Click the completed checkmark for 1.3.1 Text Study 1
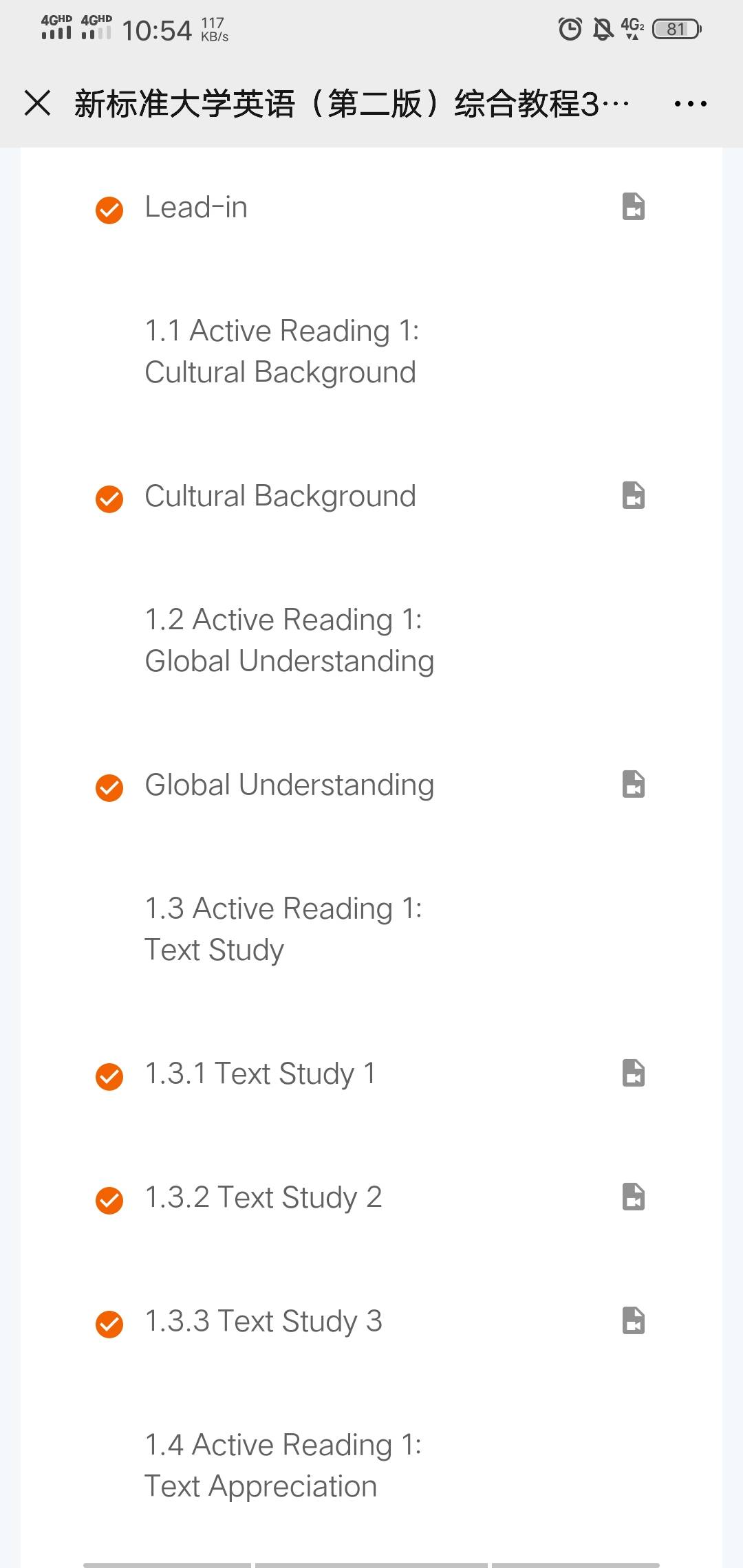 click(x=109, y=1076)
